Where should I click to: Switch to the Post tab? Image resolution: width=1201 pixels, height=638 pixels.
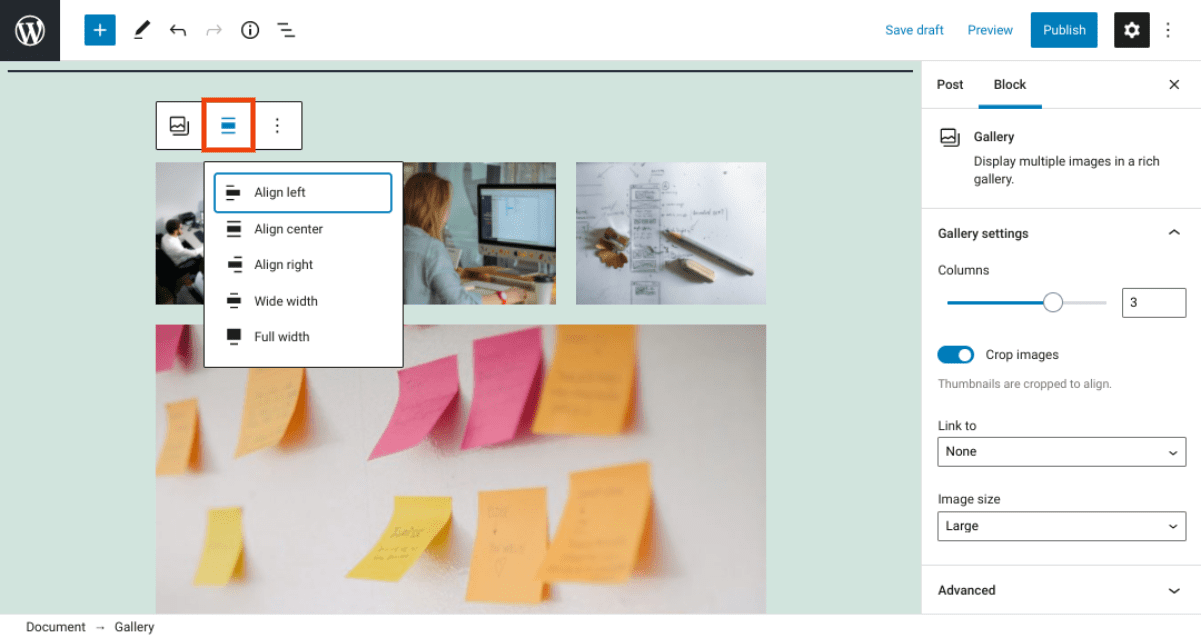click(950, 85)
